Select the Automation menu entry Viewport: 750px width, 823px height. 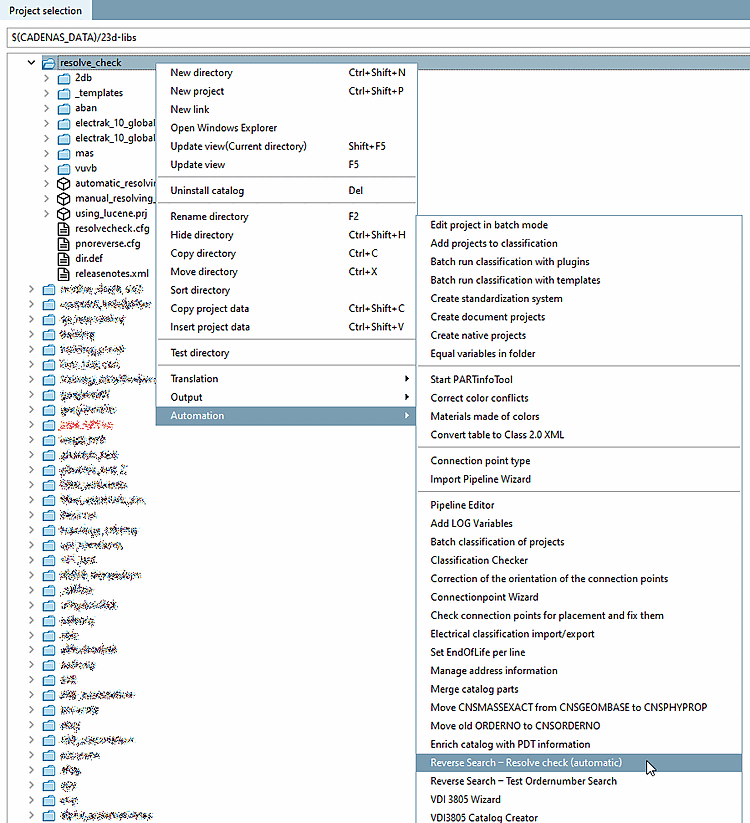[286, 416]
